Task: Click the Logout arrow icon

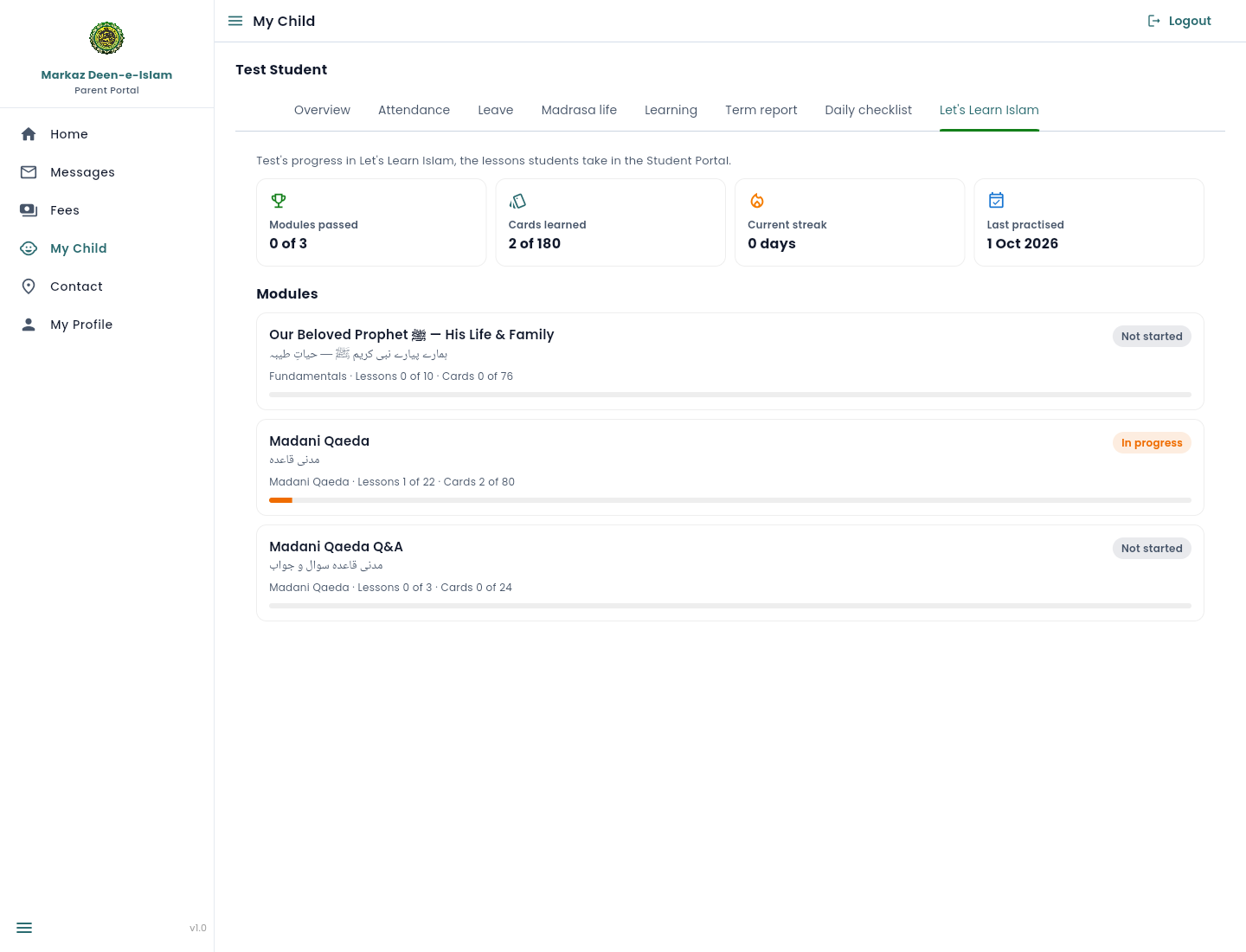Action: [x=1154, y=21]
